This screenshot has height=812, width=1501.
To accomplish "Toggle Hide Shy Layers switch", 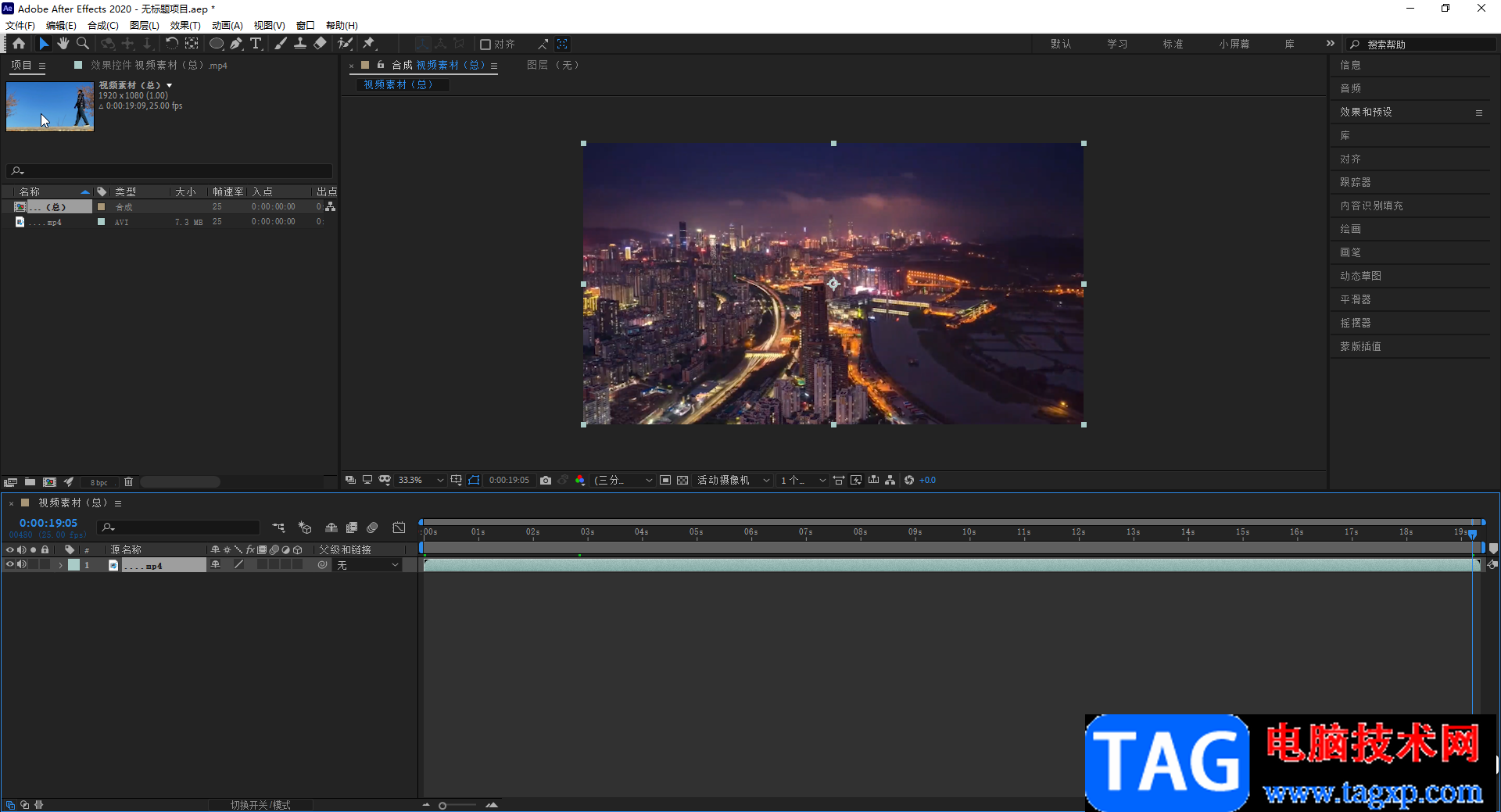I will 331,528.
